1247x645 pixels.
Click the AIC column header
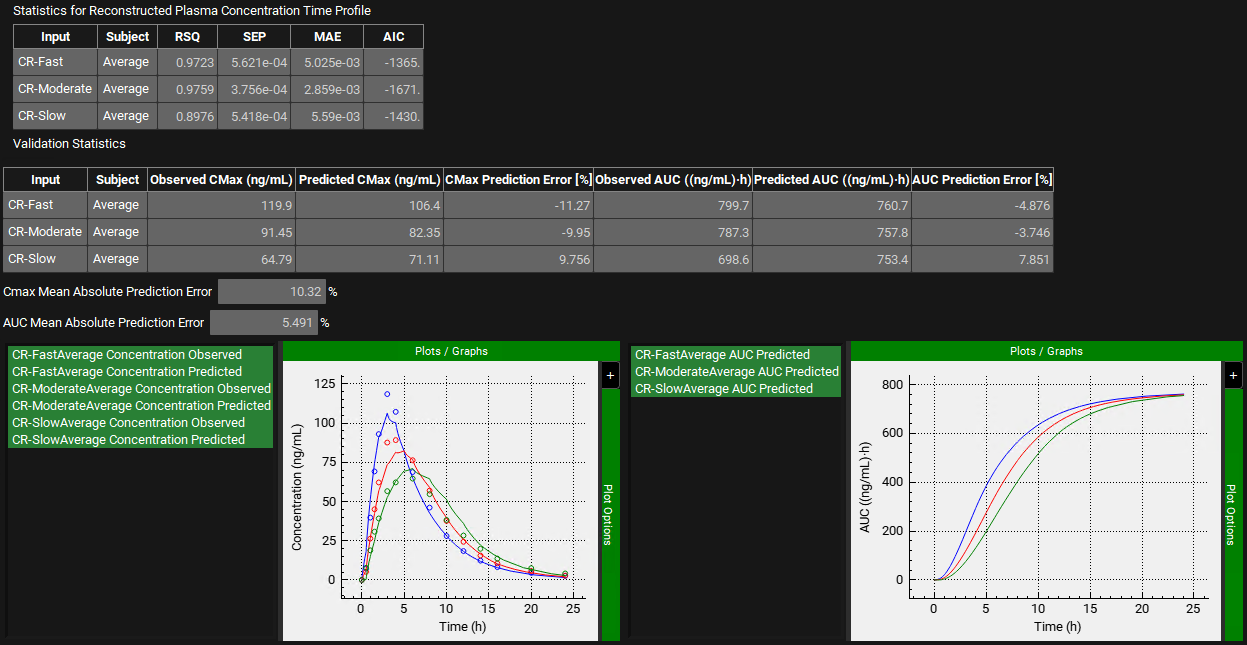pyautogui.click(x=393, y=37)
